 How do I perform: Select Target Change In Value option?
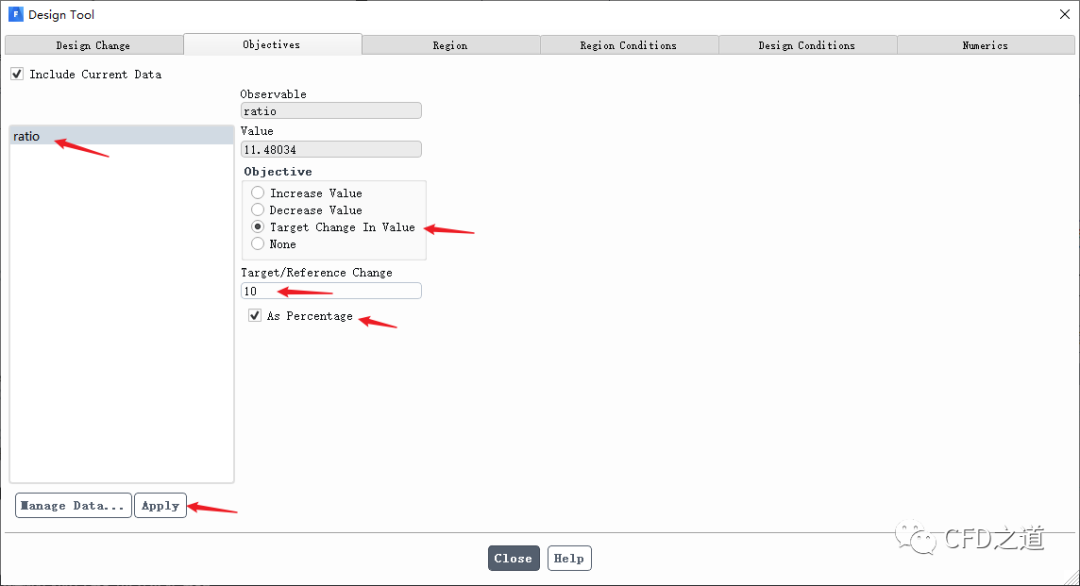[x=258, y=227]
